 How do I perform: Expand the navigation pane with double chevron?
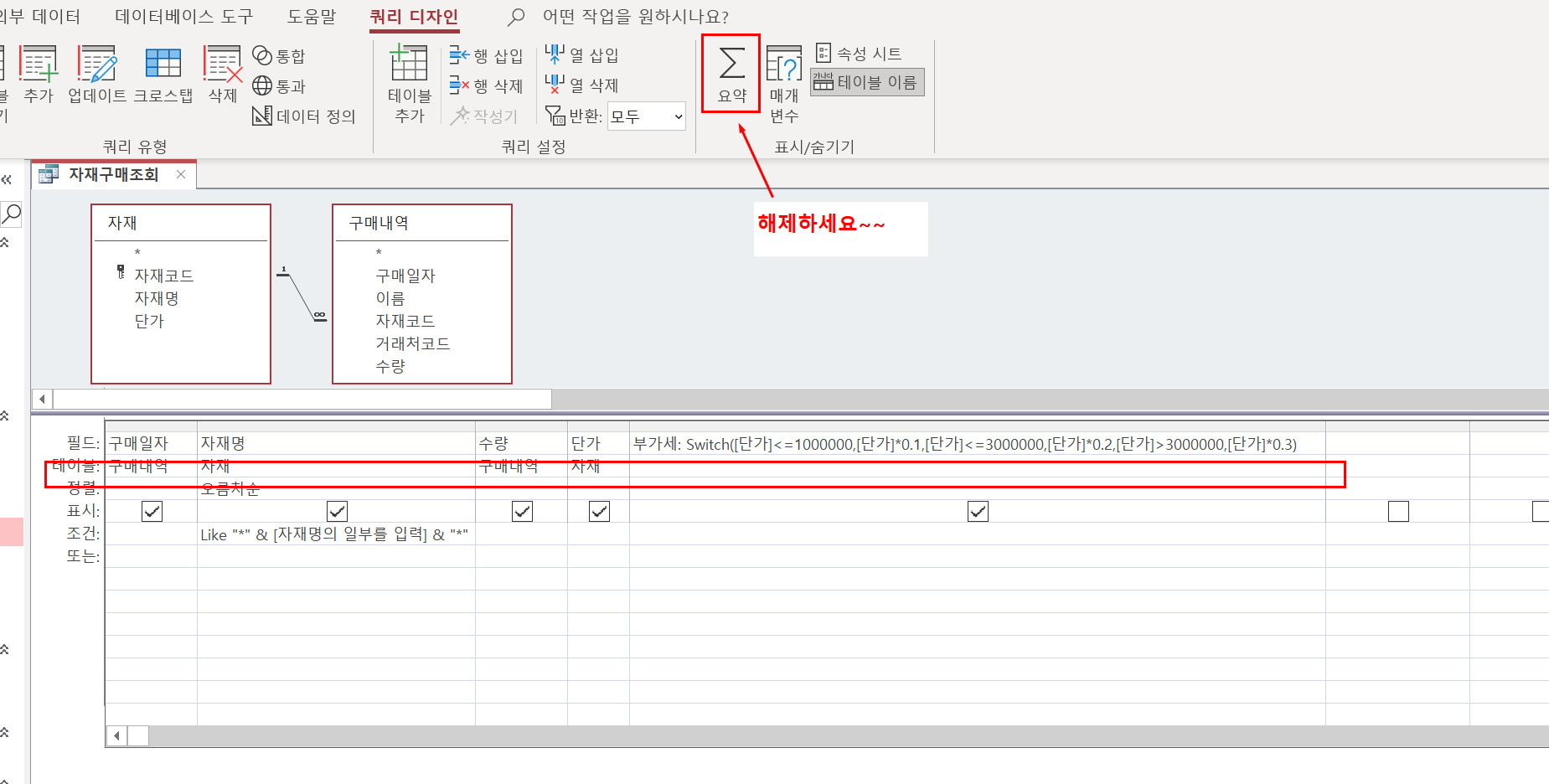tap(7, 179)
